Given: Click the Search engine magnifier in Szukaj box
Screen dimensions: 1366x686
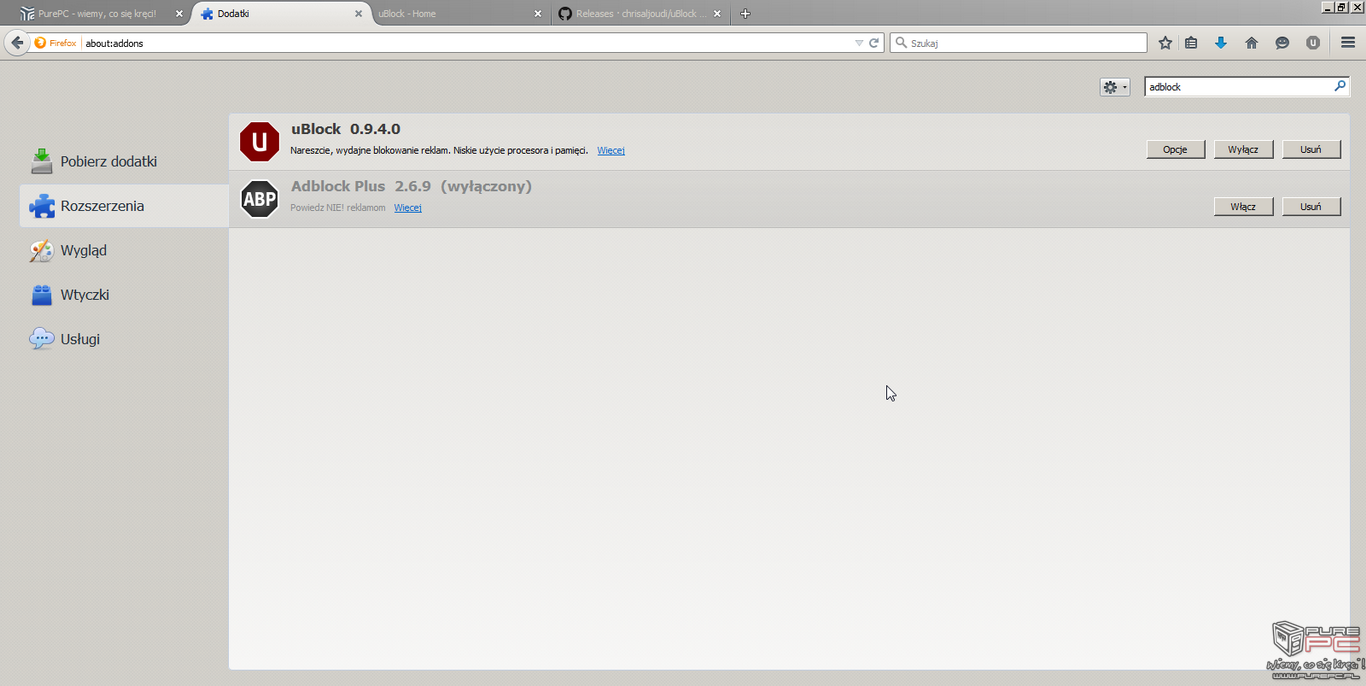Looking at the screenshot, I should (x=900, y=43).
